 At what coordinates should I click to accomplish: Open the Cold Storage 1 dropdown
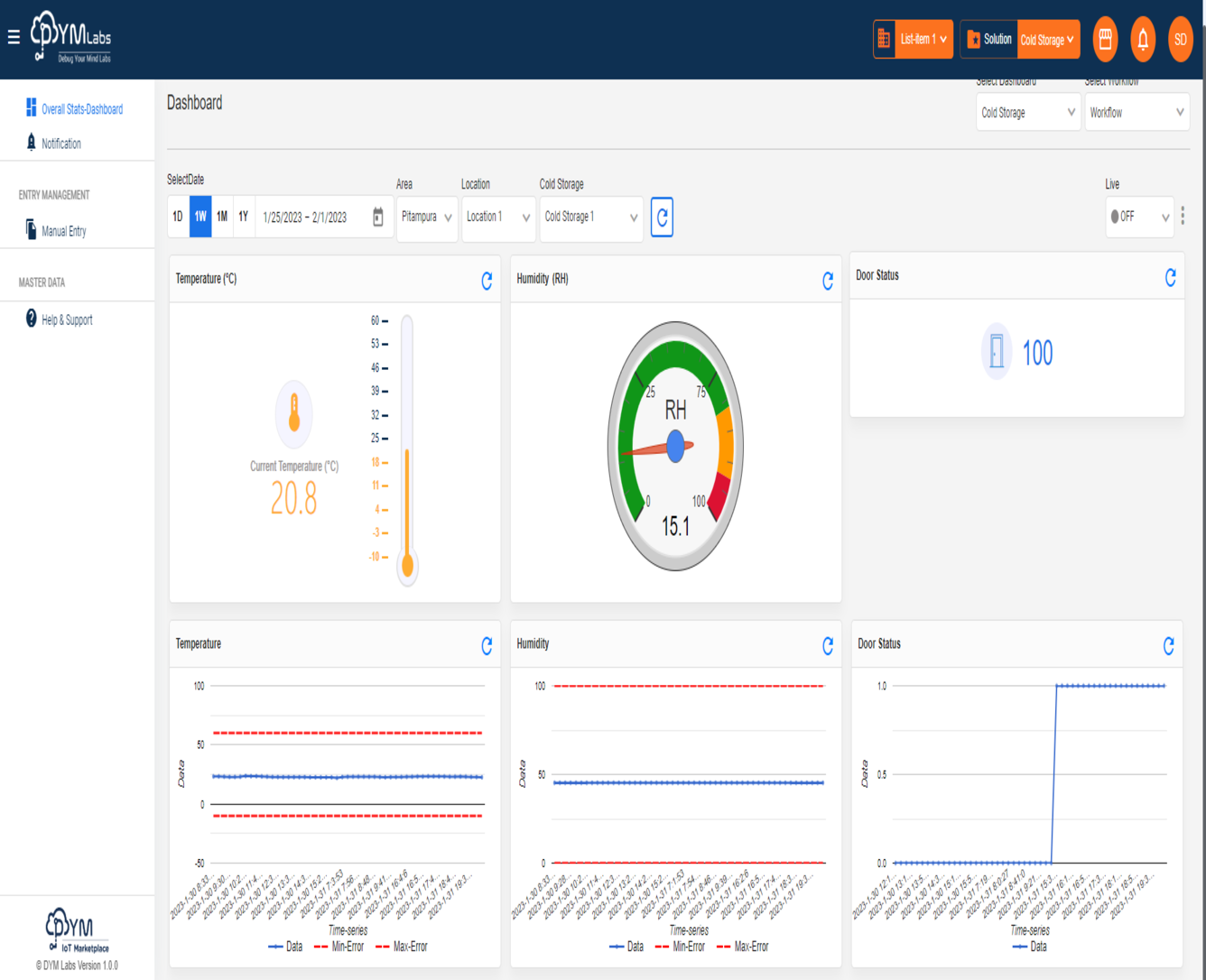[x=591, y=217]
